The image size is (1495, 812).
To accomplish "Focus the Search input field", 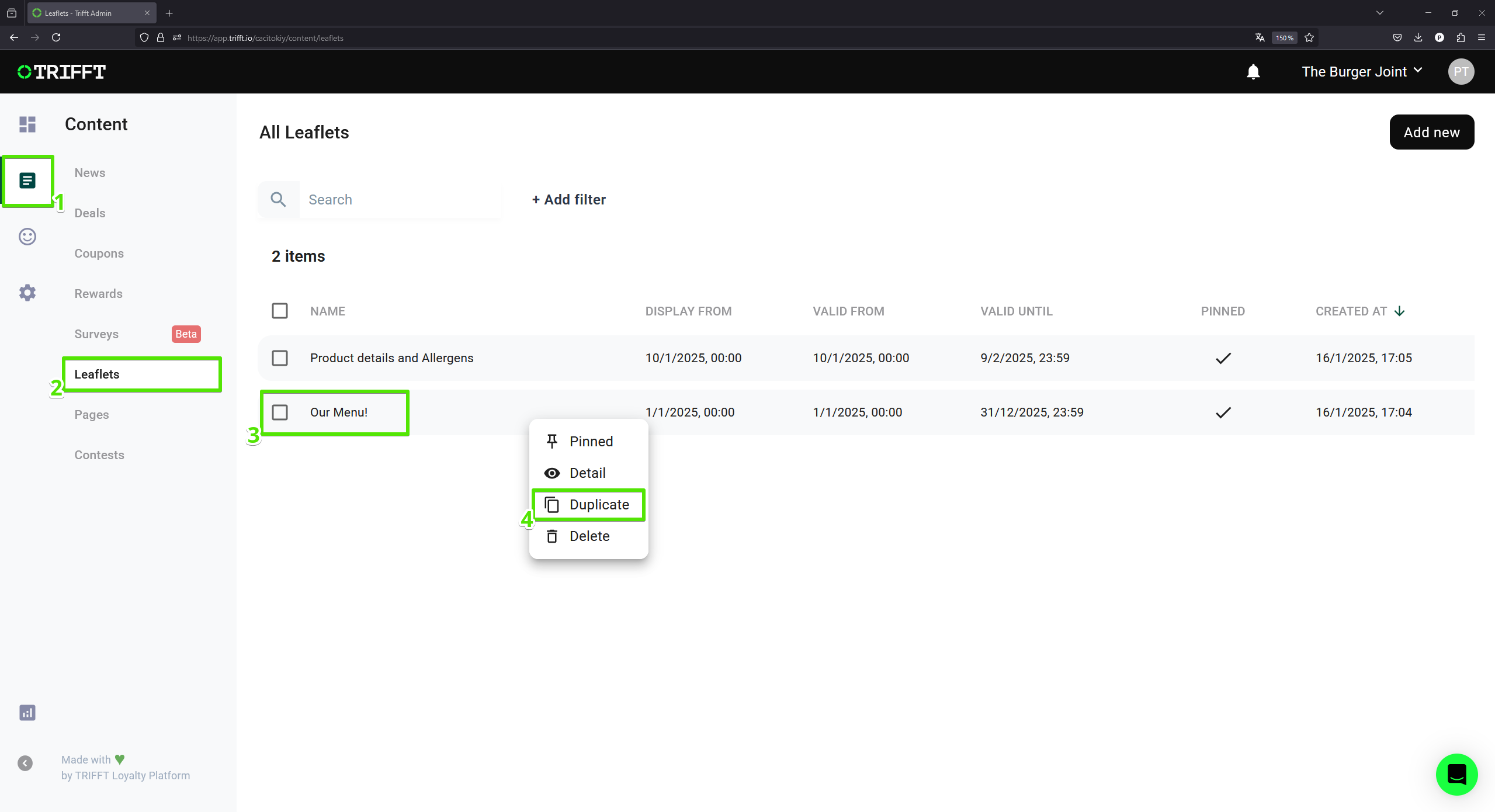I will tap(400, 200).
